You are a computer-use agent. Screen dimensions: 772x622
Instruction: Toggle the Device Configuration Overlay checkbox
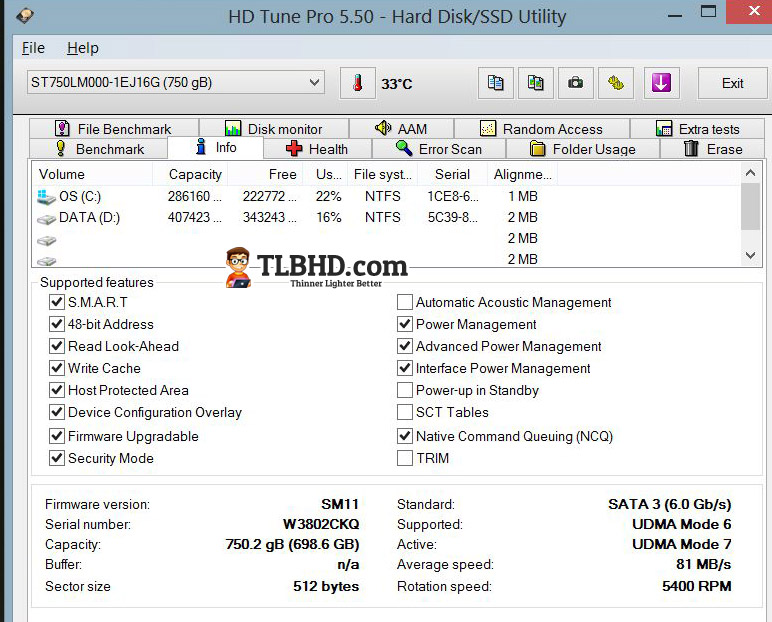pyautogui.click(x=57, y=412)
